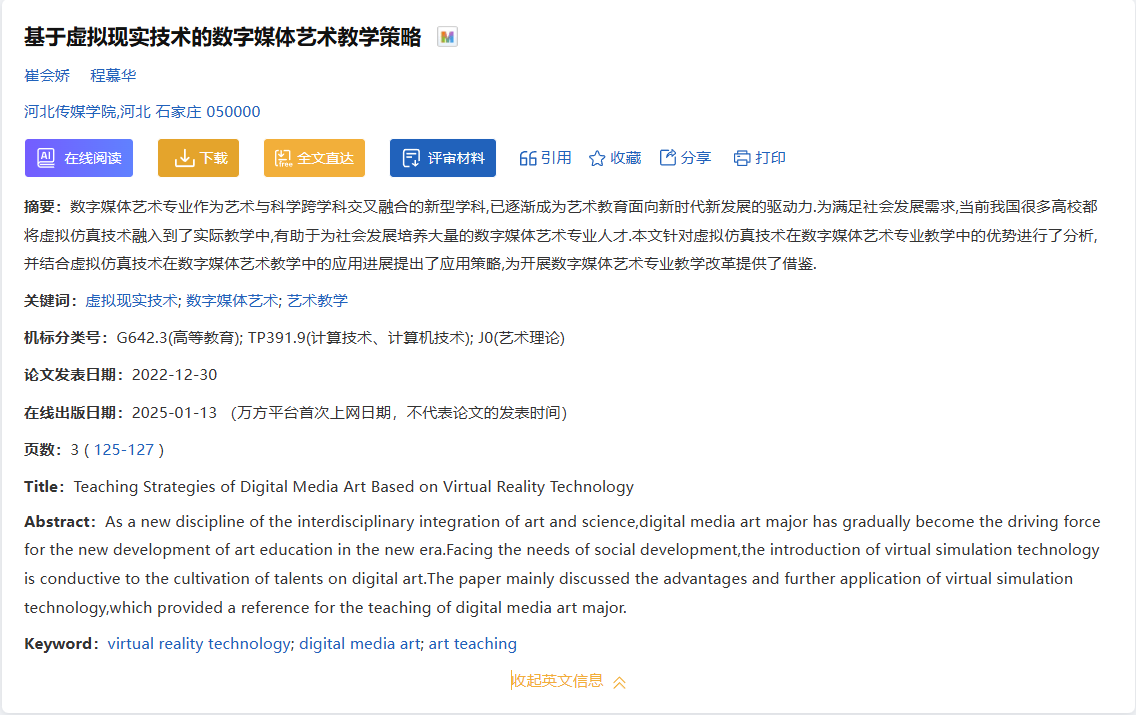Click the 打印 printer icon
The height and width of the screenshot is (715, 1136).
742,158
